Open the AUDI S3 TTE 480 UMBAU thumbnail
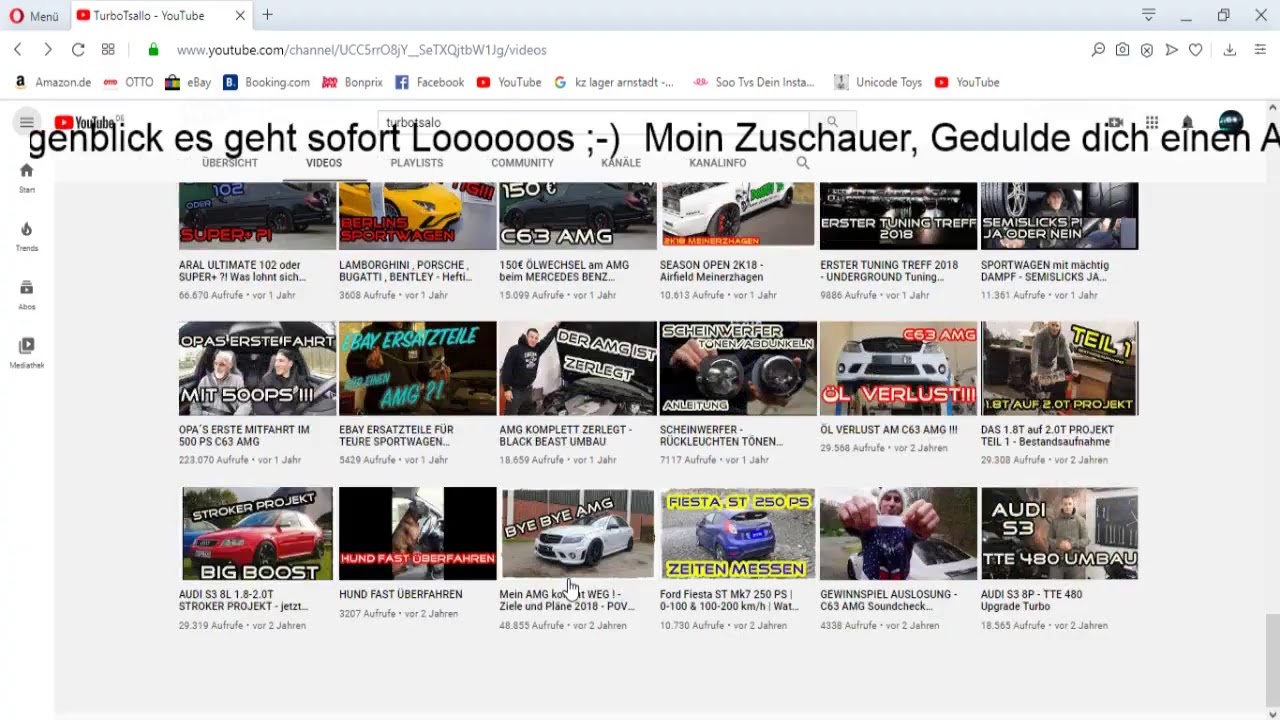Screen dimensions: 1280x720 1059,533
